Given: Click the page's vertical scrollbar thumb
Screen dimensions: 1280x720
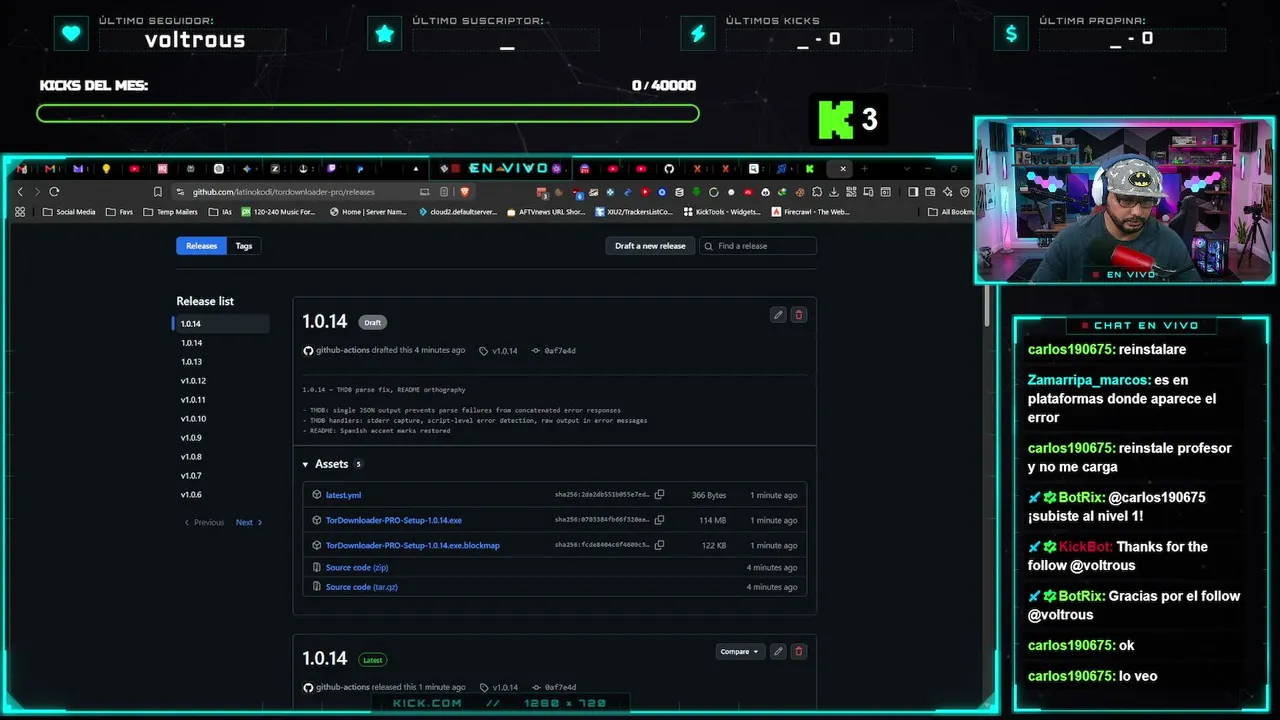Looking at the screenshot, I should (x=985, y=305).
